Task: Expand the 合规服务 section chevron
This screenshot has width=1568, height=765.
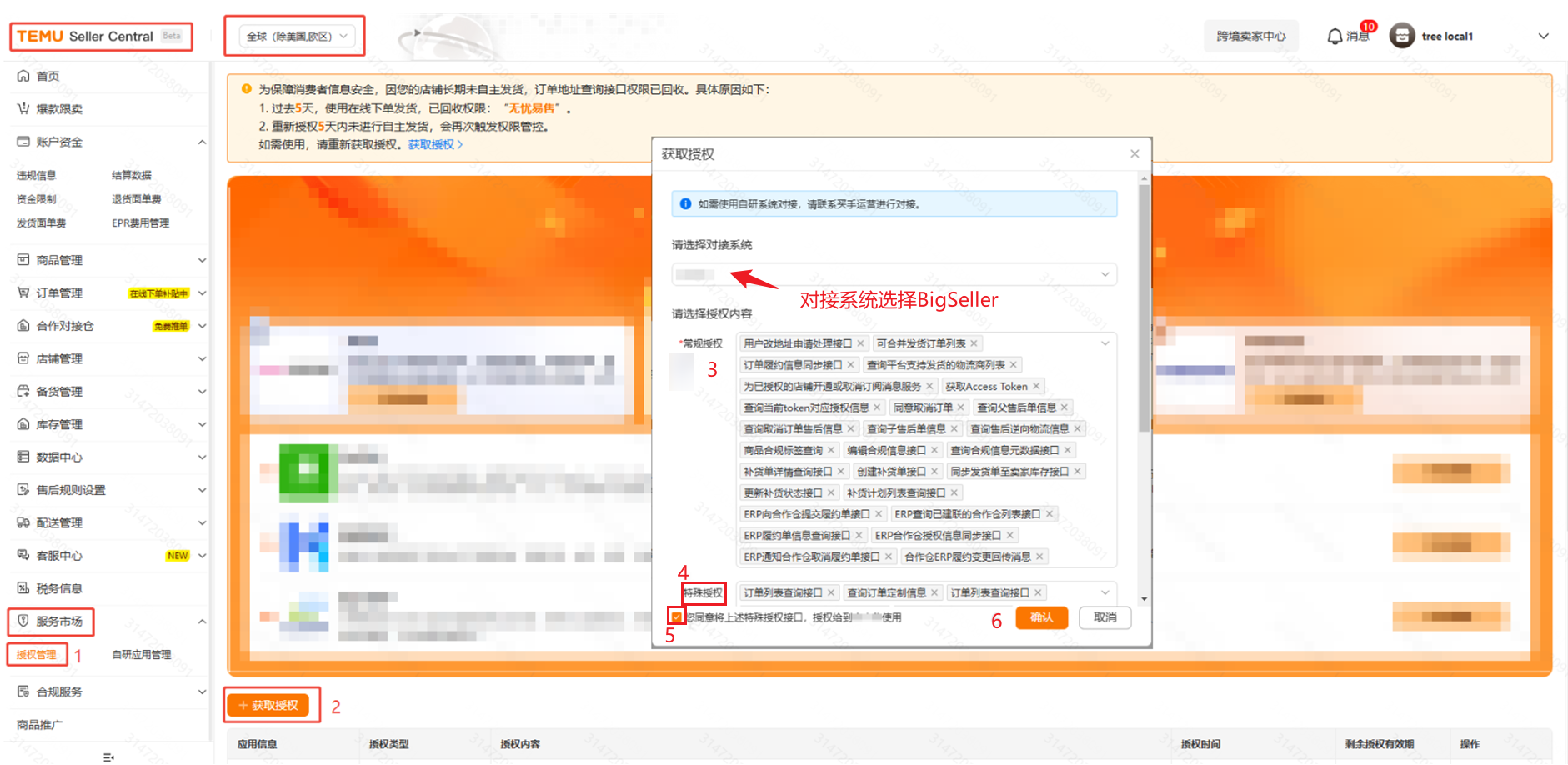Action: 202,692
